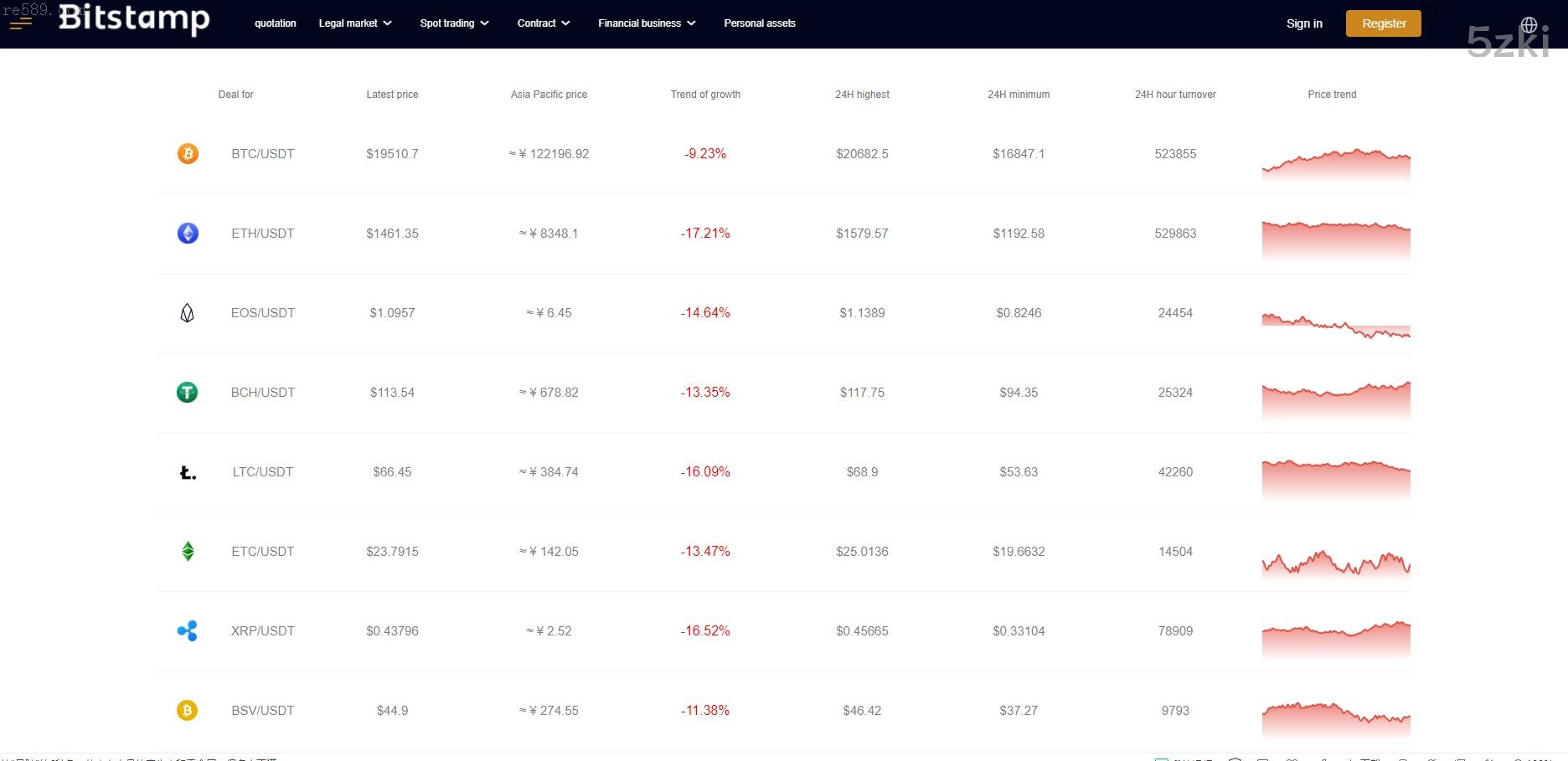Open the Financial business dropdown
Image resolution: width=1568 pixels, height=761 pixels.
point(647,23)
